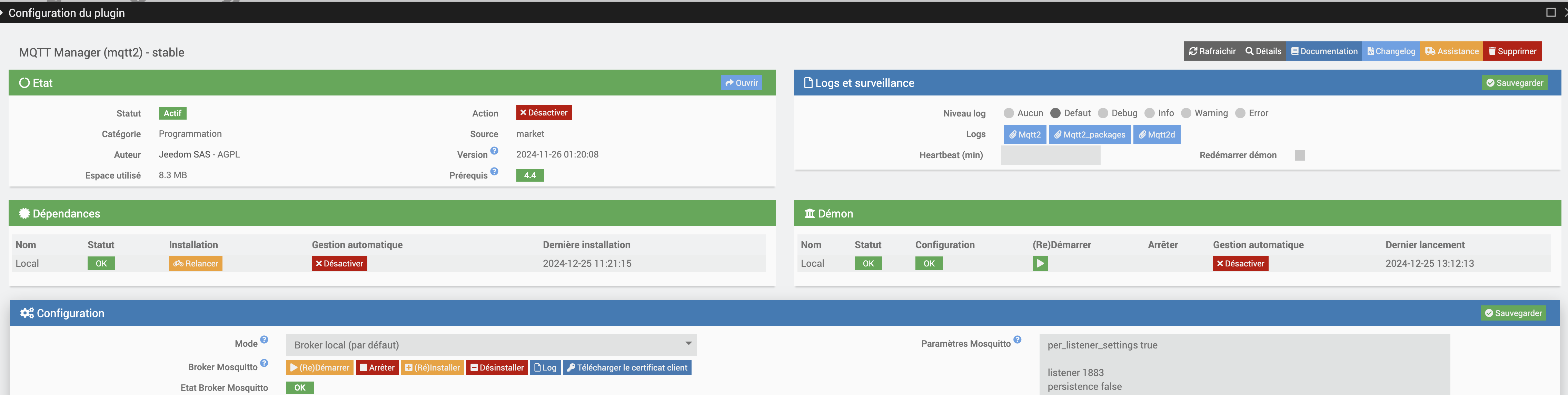Click the date 2024-12-25 13:12:13
This screenshot has height=395, width=1568.
[1430, 264]
